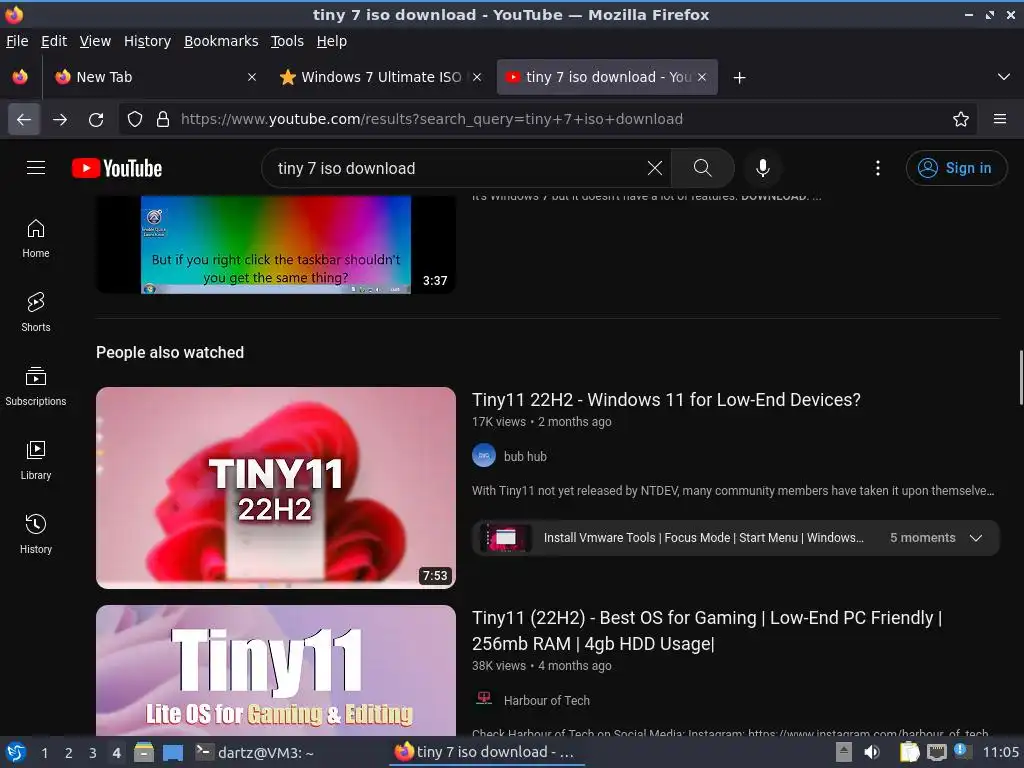
Task: Open Subscriptions in the YouTube sidebar
Action: click(x=36, y=387)
